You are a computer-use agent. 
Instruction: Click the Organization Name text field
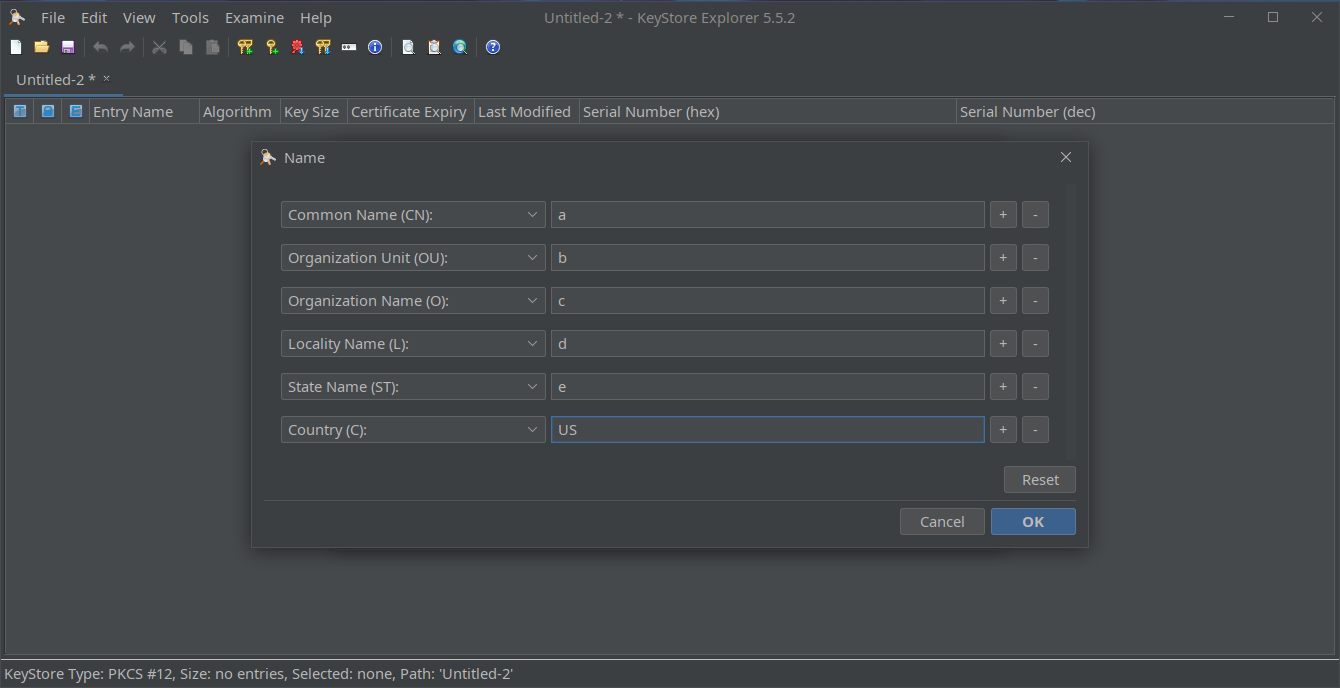point(767,301)
